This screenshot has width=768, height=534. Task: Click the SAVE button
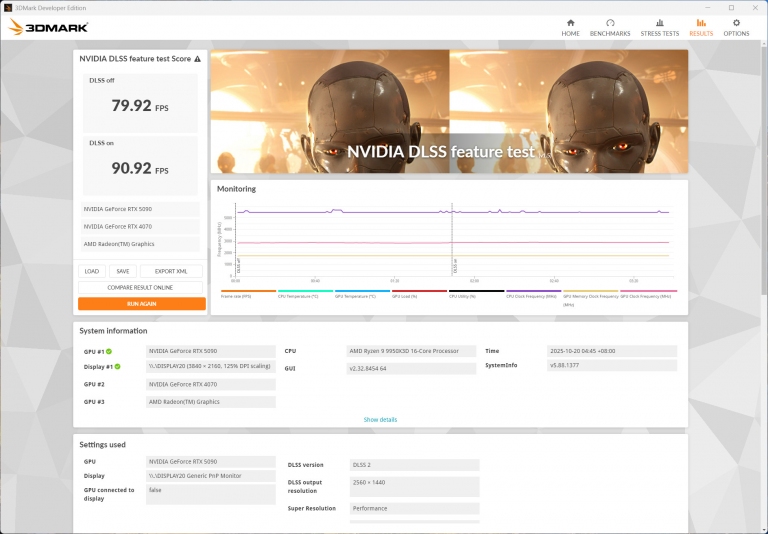pyautogui.click(x=122, y=271)
